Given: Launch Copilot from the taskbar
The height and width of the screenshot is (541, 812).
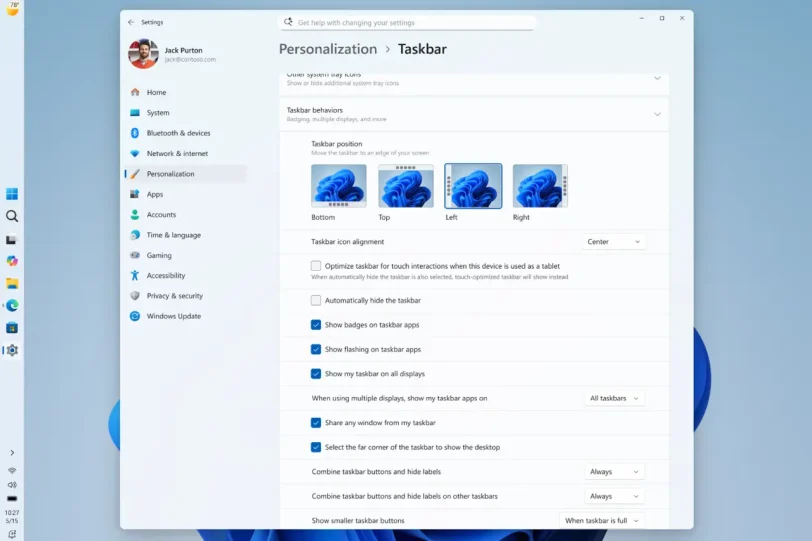Looking at the screenshot, I should 12,261.
